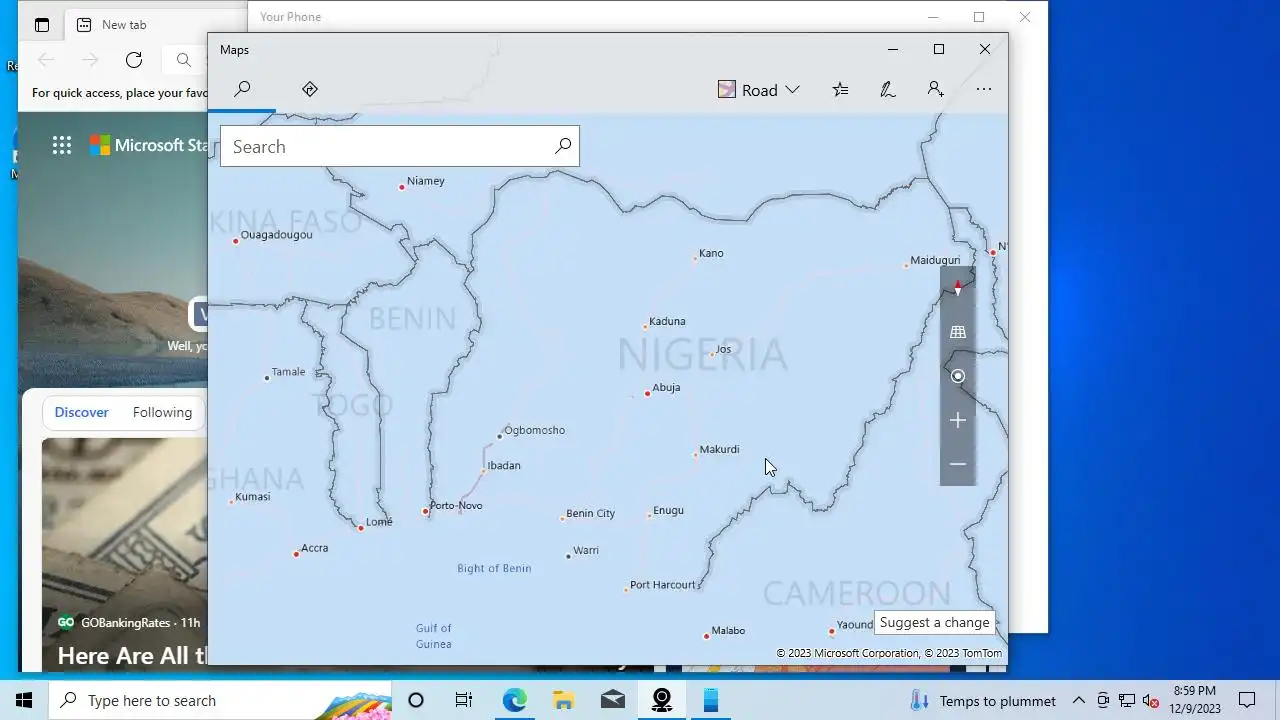1280x720 pixels.
Task: Launch Microsoft Edge from taskbar
Action: [x=514, y=700]
